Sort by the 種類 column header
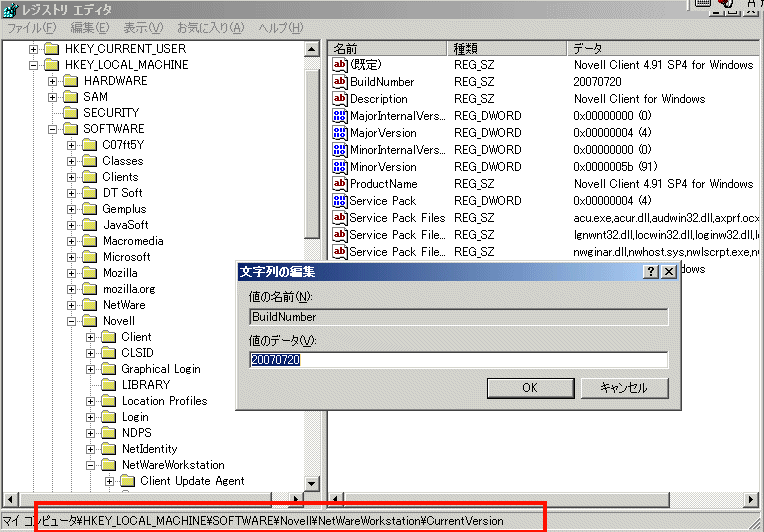This screenshot has height=532, width=764. click(507, 48)
